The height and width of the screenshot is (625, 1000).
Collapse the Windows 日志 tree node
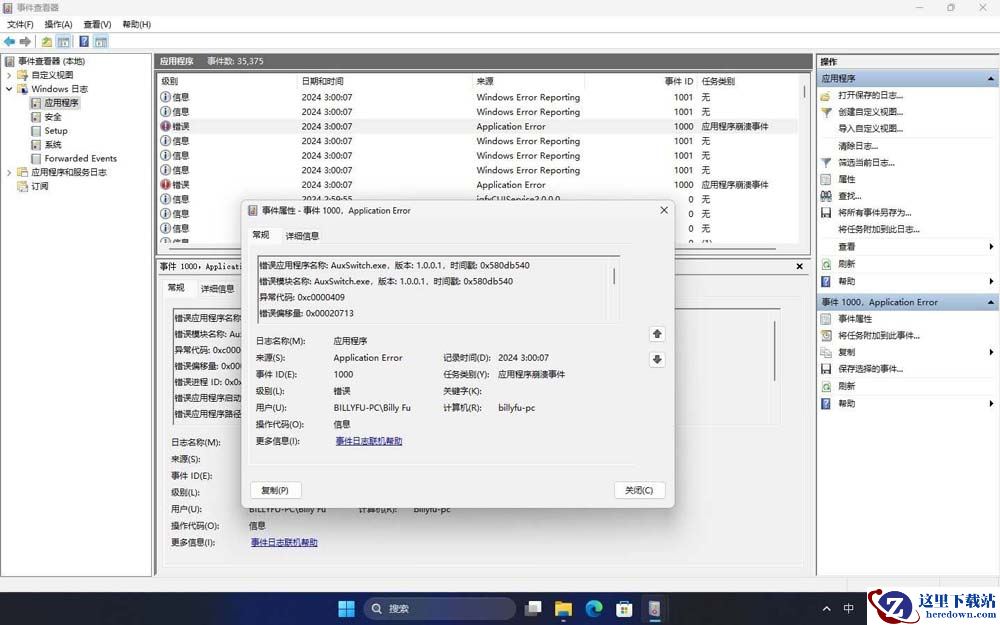(x=9, y=89)
